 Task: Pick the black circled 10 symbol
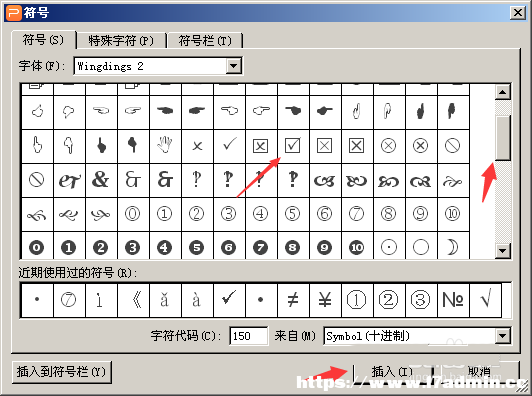[x=357, y=247]
